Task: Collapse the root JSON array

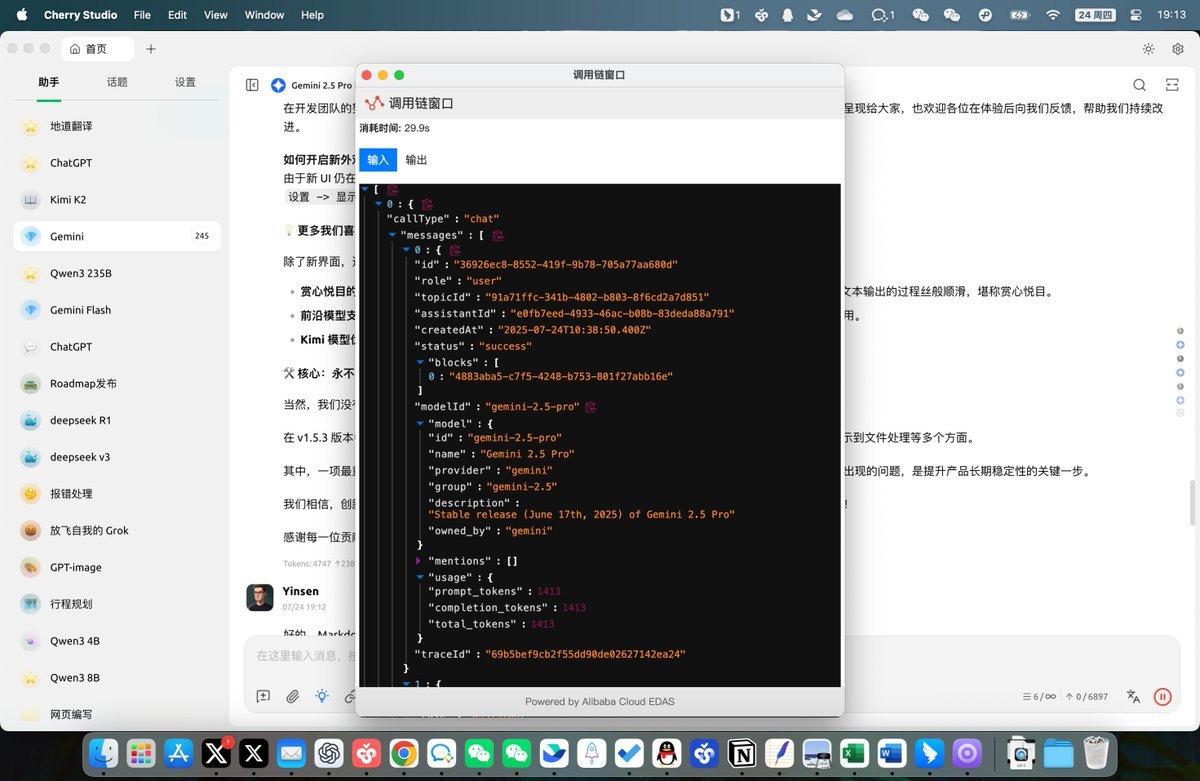Action: click(364, 189)
